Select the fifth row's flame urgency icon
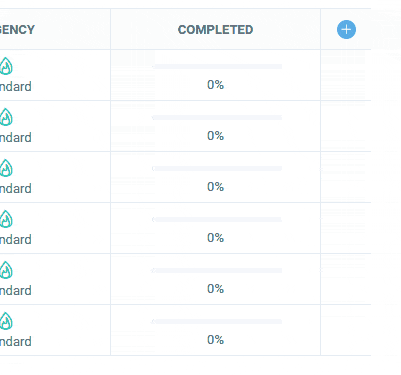The width and height of the screenshot is (401, 375). (x=6, y=270)
